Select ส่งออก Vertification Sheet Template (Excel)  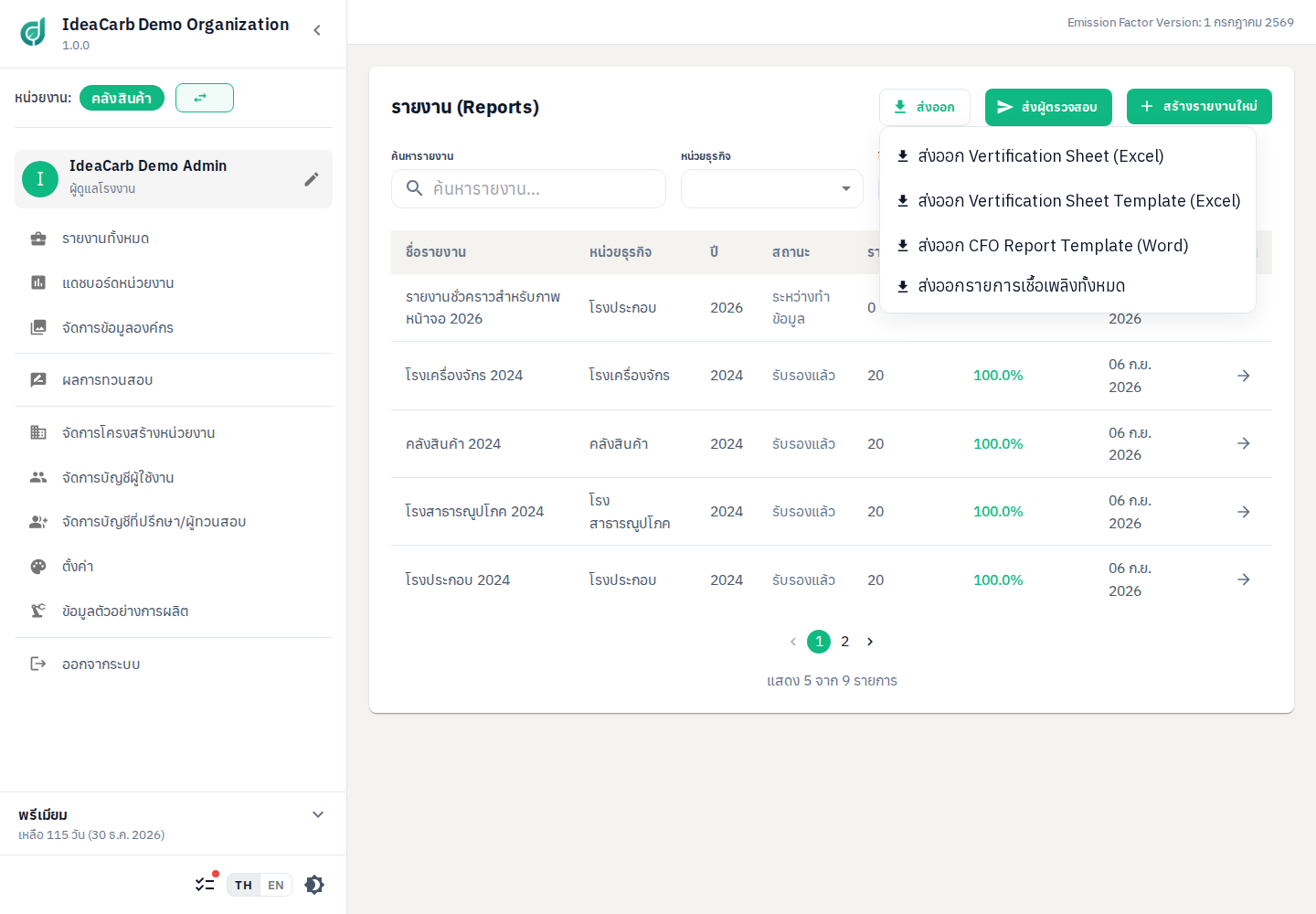tap(1067, 201)
